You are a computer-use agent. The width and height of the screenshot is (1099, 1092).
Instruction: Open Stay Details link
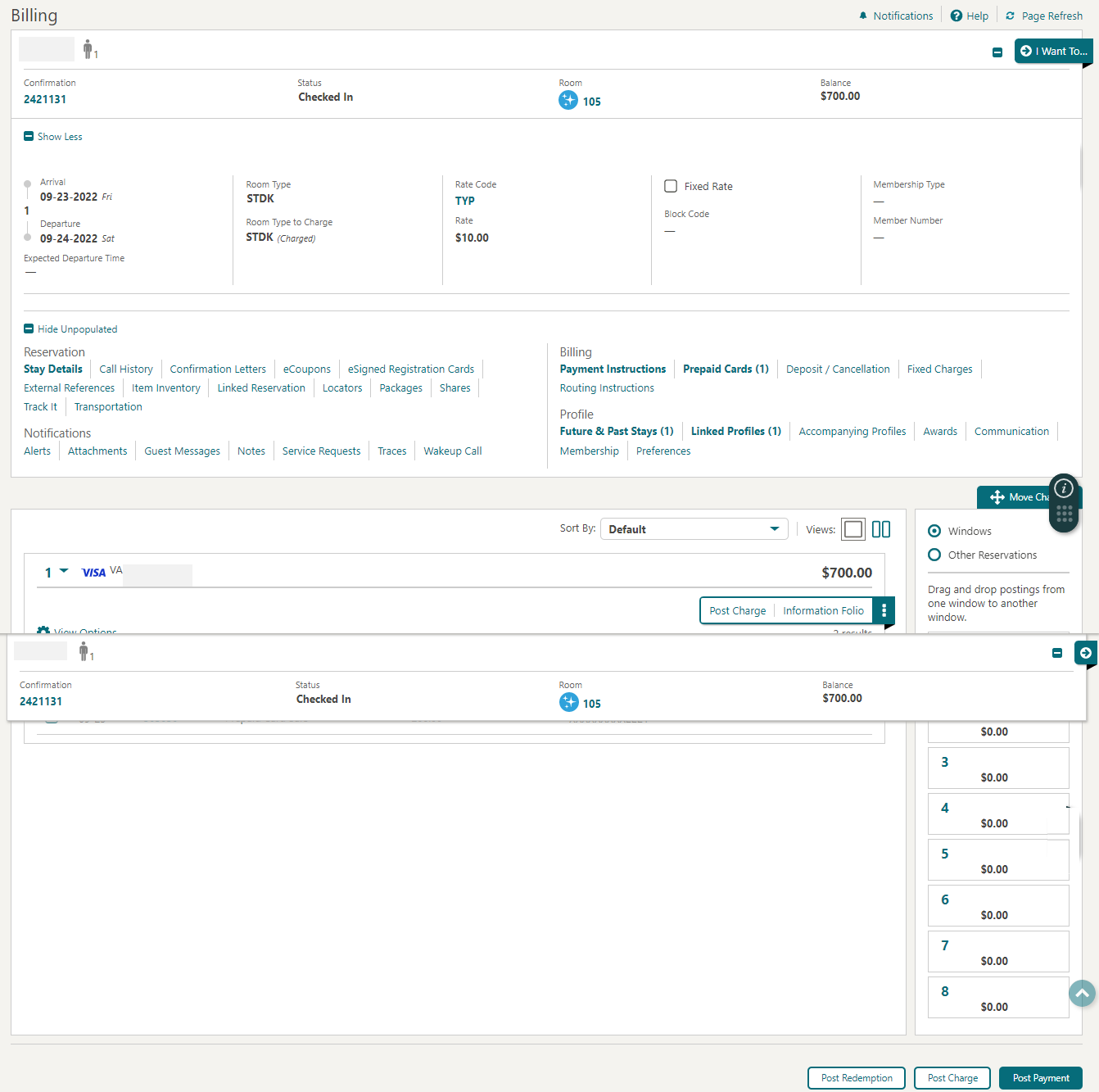53,369
